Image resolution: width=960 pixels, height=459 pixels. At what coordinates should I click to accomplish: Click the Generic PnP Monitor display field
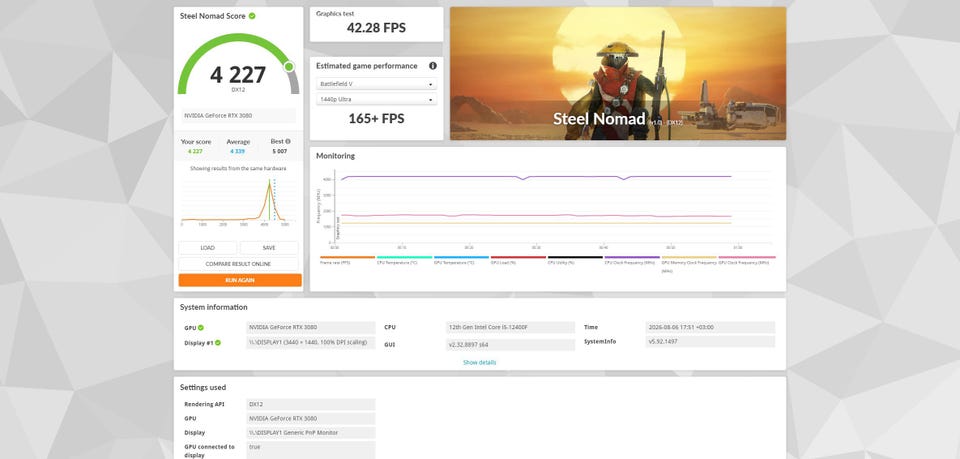point(311,433)
